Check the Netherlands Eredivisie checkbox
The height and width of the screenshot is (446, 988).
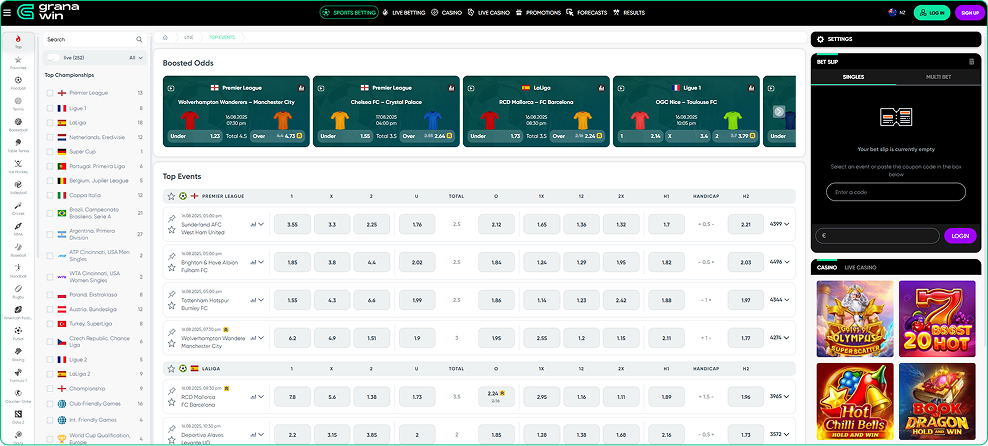point(50,137)
